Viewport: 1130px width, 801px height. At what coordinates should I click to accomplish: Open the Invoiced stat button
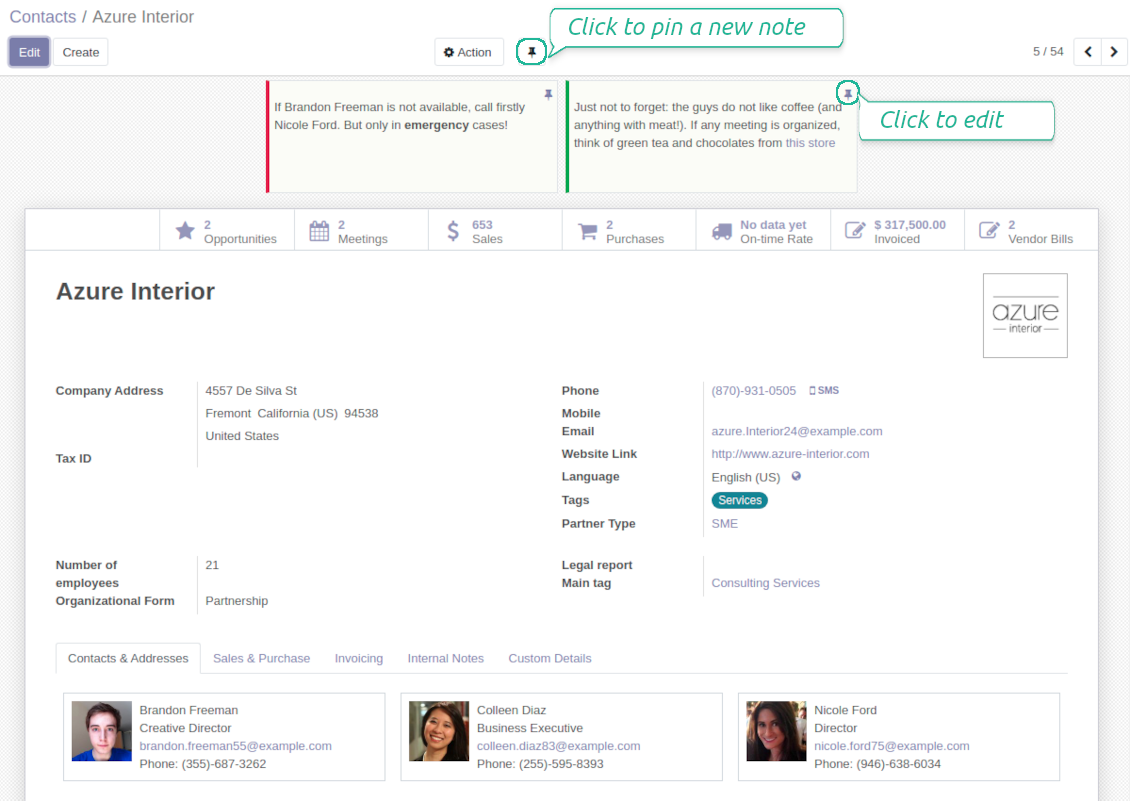coord(897,231)
